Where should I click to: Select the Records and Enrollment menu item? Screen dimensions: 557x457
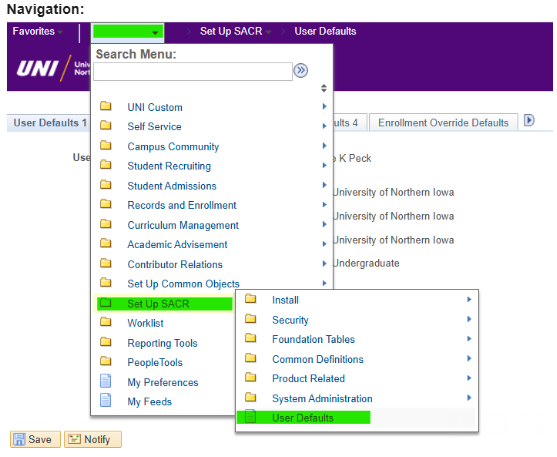[x=182, y=205]
